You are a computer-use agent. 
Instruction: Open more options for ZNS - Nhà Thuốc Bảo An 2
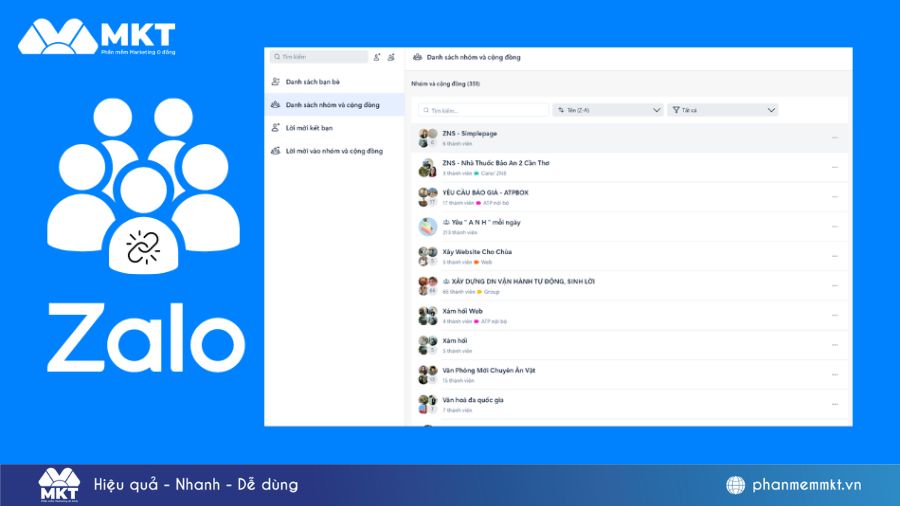click(835, 168)
